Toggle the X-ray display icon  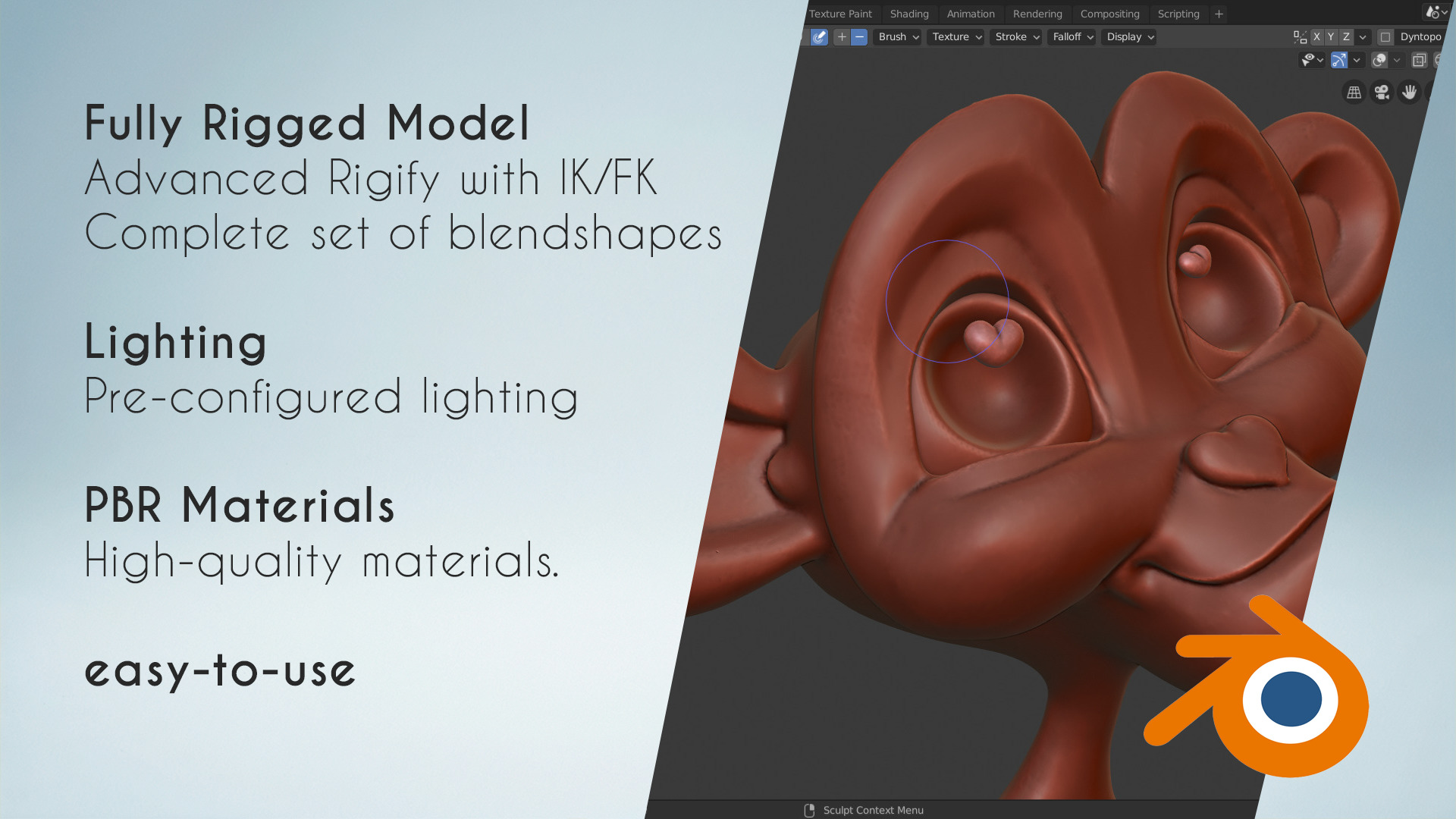1419,60
